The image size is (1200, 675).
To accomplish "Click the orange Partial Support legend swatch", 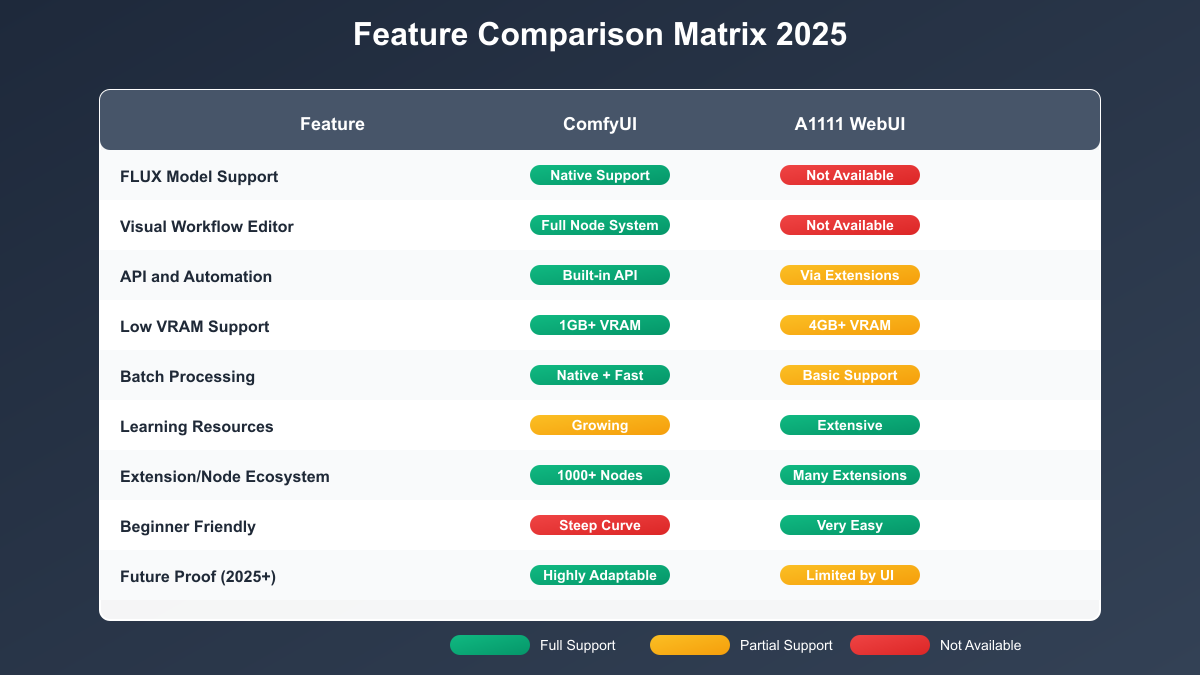I will 689,645.
